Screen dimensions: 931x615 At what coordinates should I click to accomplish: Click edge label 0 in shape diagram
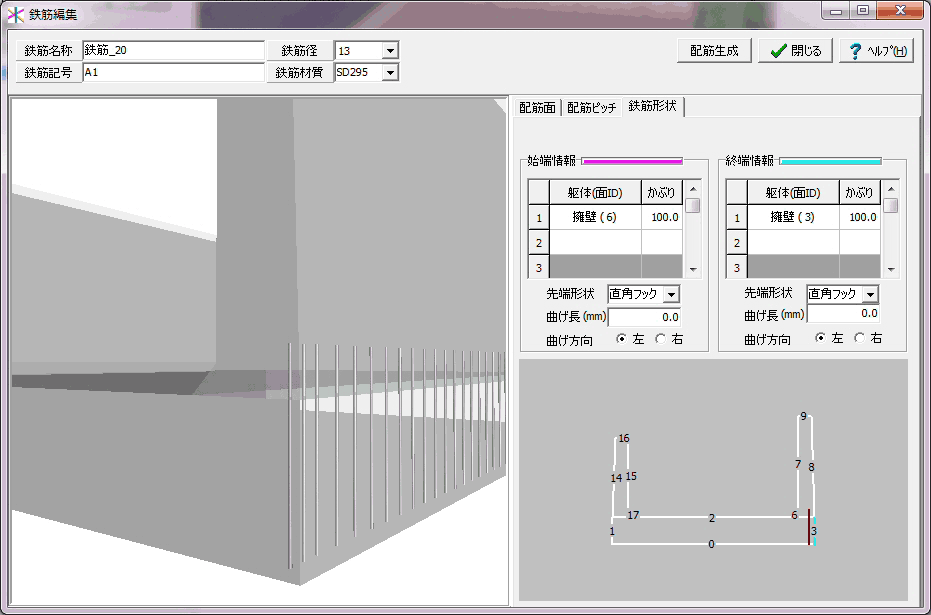[711, 544]
